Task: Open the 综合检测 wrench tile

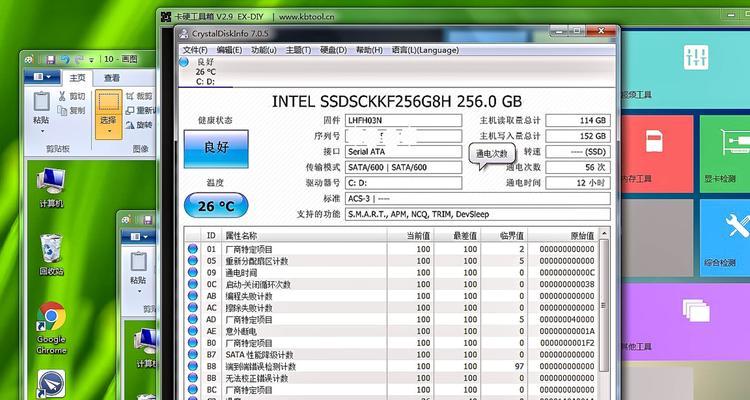Action: point(725,238)
